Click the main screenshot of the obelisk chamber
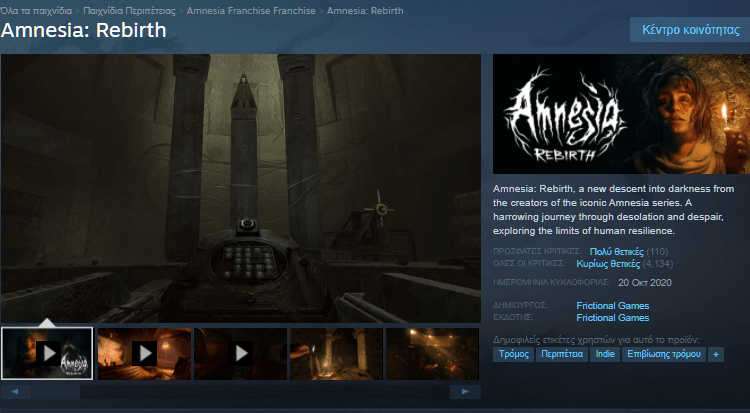The height and width of the screenshot is (413, 750). 241,188
